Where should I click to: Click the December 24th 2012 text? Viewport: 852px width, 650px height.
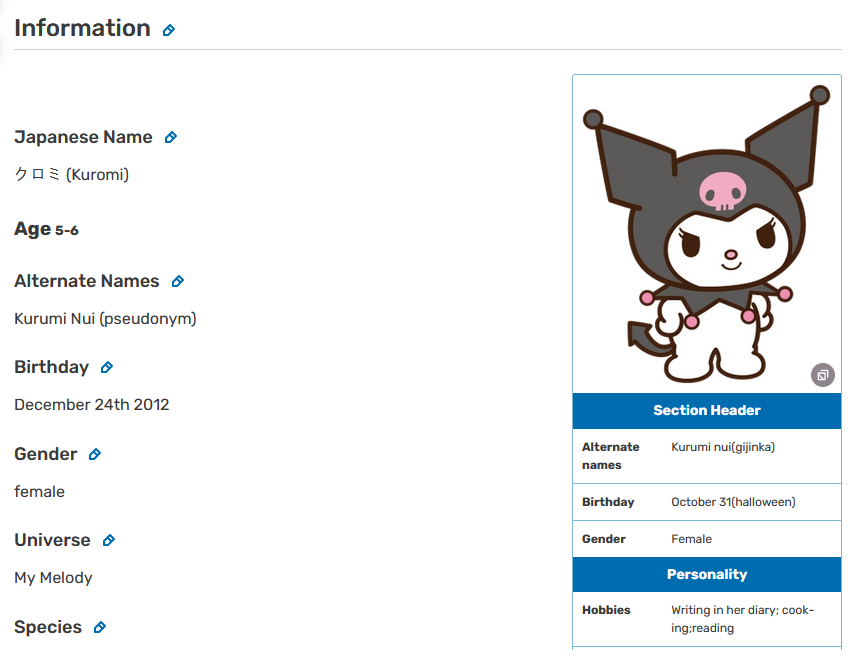[x=92, y=405]
